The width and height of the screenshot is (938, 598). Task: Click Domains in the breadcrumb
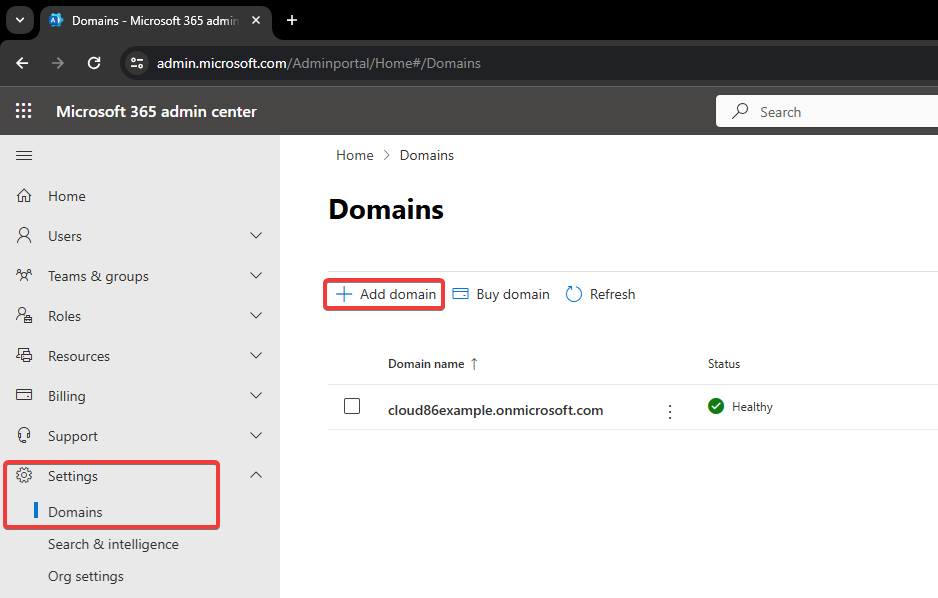(x=427, y=155)
